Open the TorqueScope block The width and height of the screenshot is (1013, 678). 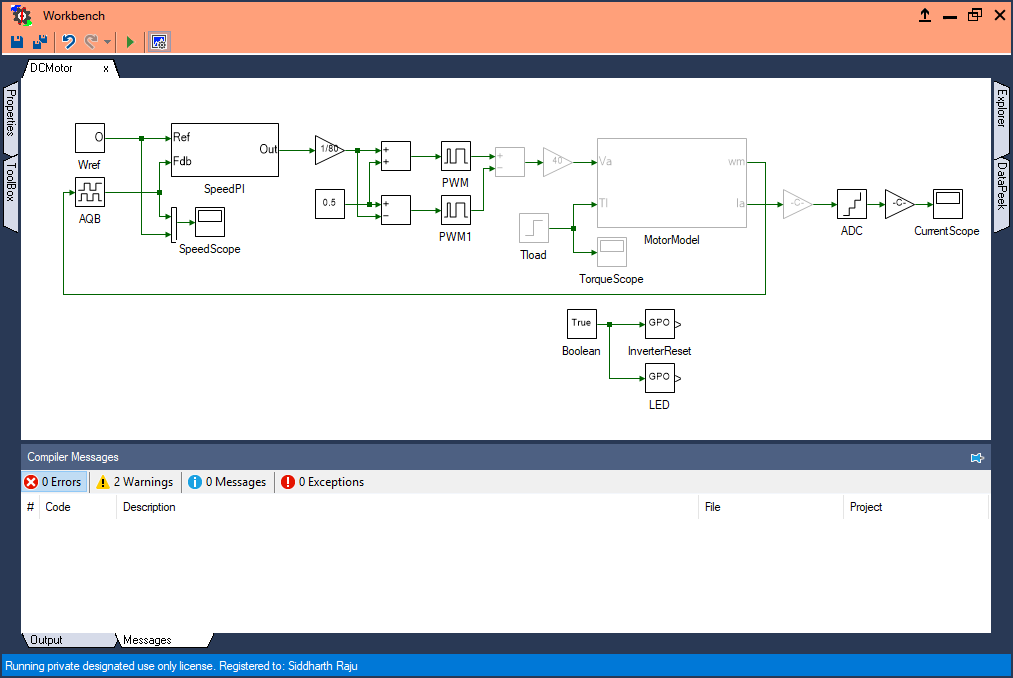click(611, 252)
